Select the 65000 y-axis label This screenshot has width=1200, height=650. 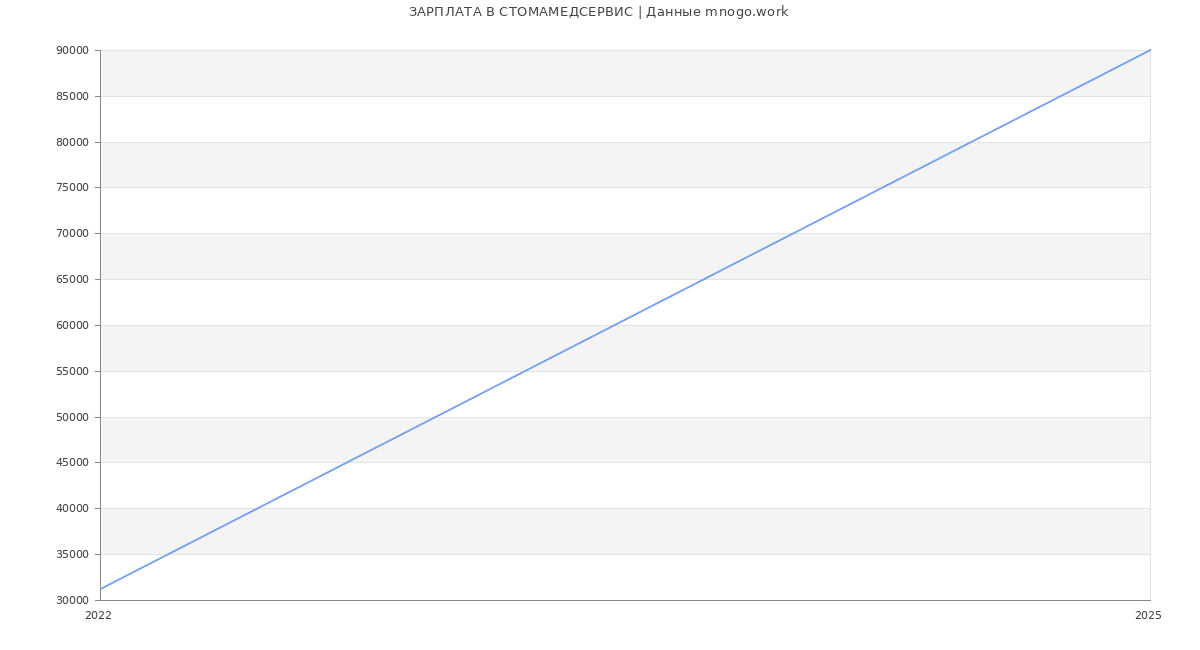[72, 280]
